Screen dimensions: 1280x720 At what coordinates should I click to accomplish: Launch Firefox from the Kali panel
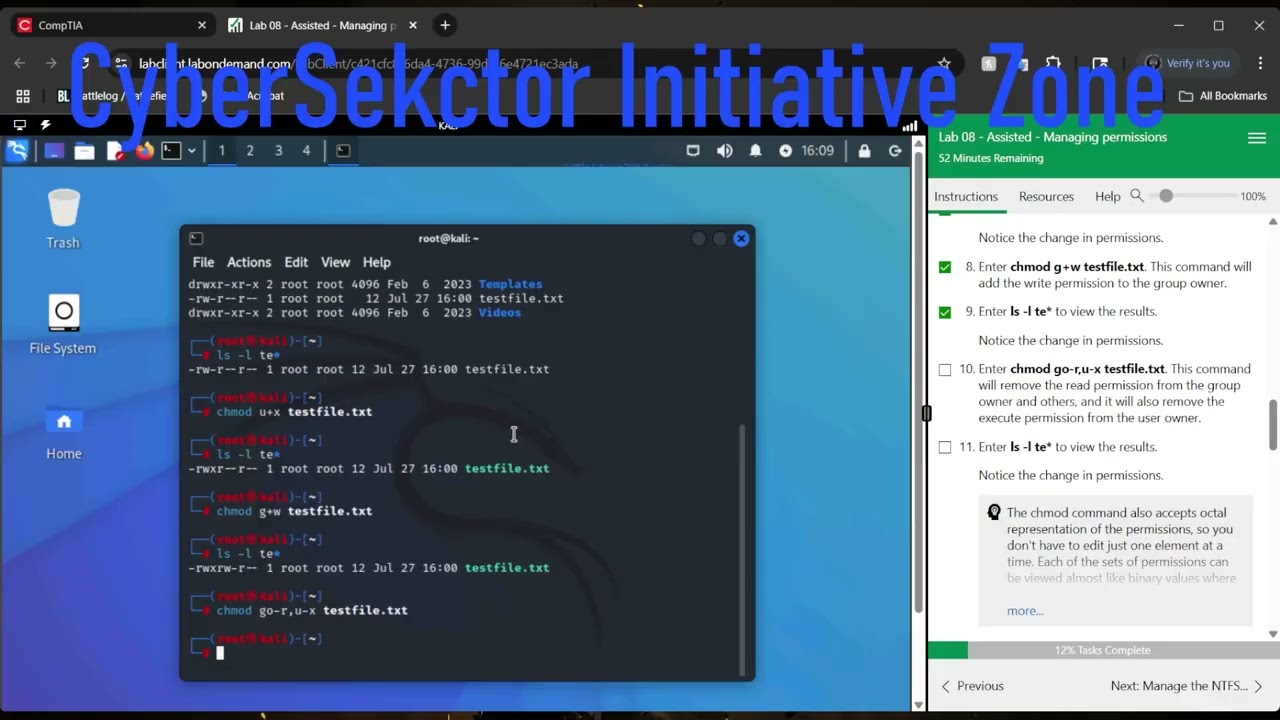[145, 151]
